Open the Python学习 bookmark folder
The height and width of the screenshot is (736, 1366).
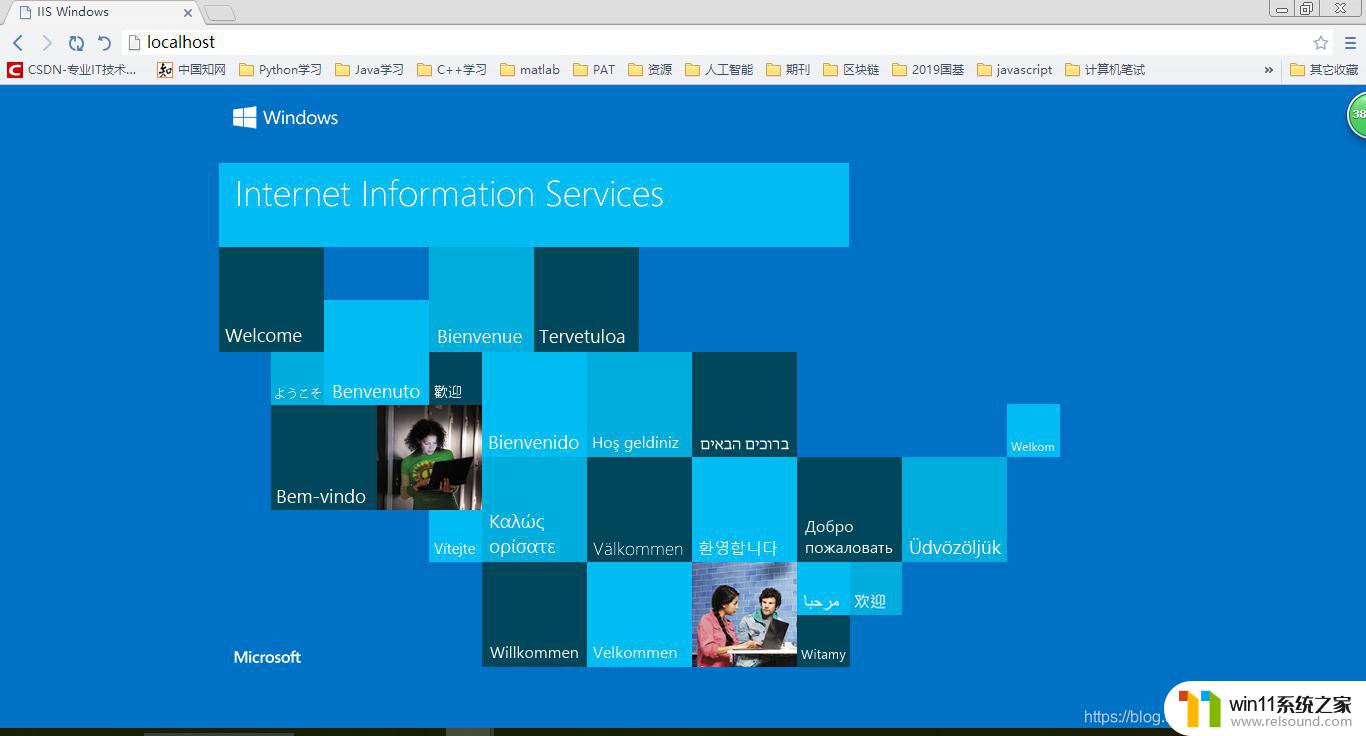pyautogui.click(x=280, y=70)
